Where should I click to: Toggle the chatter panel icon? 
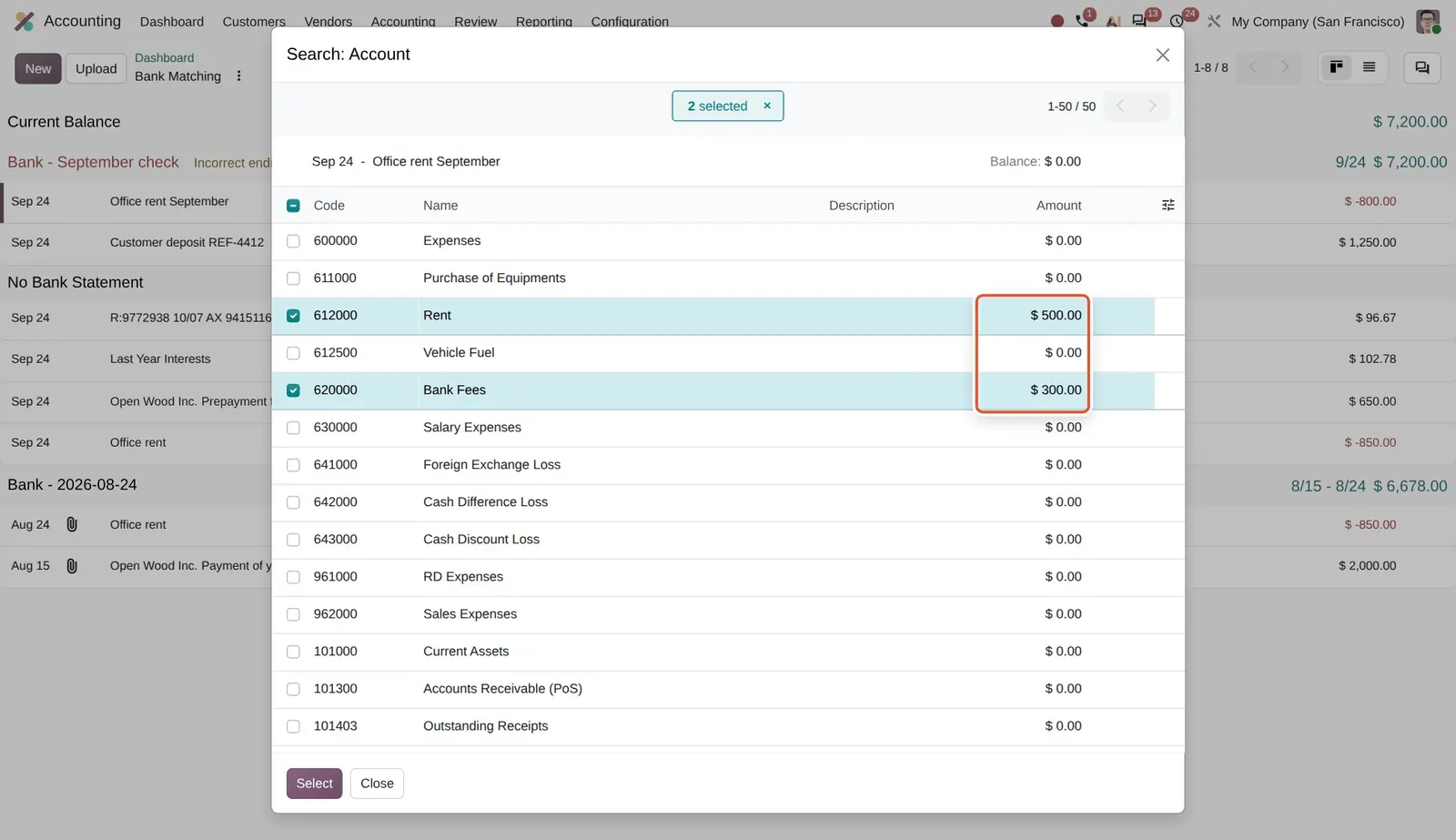click(x=1422, y=68)
